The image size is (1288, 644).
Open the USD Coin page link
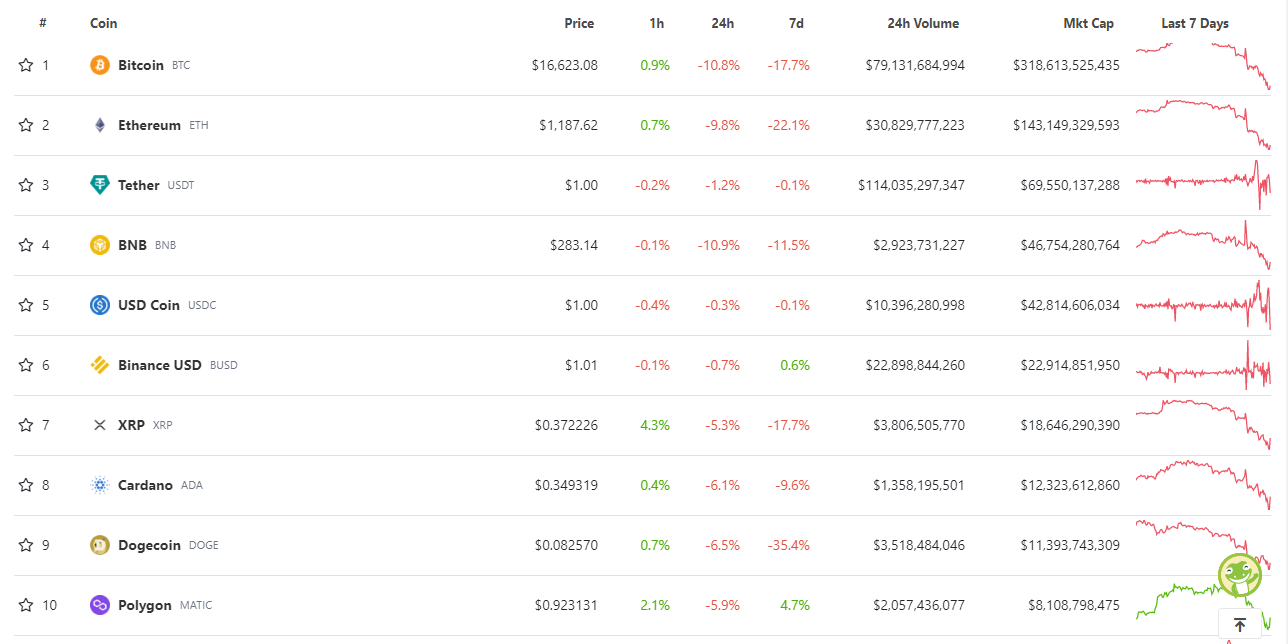point(149,305)
